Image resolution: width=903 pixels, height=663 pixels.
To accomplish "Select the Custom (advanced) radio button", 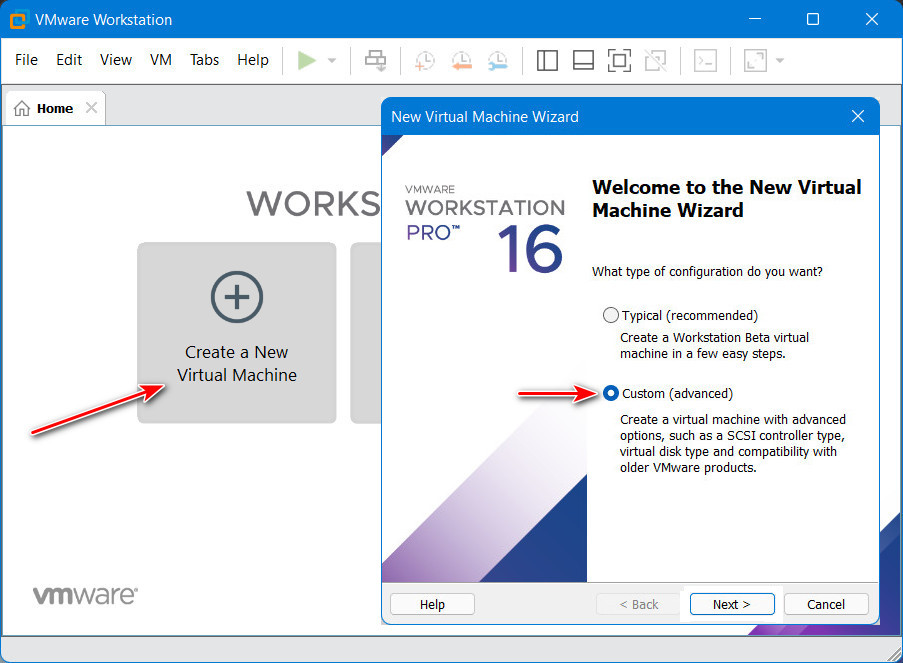I will 610,393.
